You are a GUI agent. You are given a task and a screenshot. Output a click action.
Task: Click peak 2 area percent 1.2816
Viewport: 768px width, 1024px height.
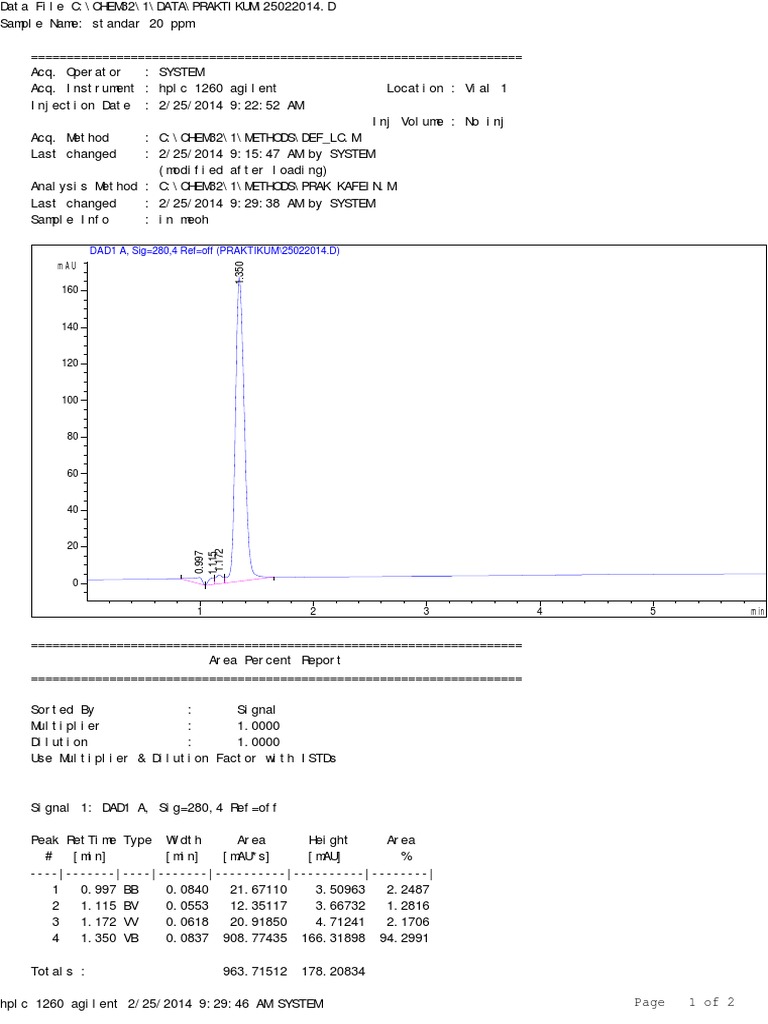[408, 906]
